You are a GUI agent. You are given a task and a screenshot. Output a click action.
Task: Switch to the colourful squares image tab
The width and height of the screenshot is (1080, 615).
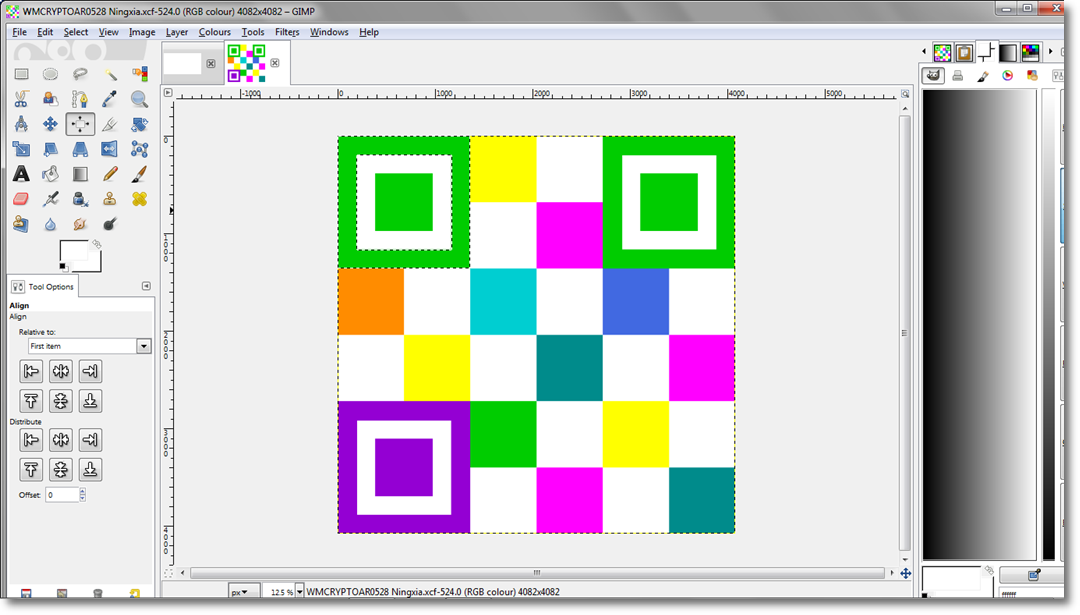247,63
